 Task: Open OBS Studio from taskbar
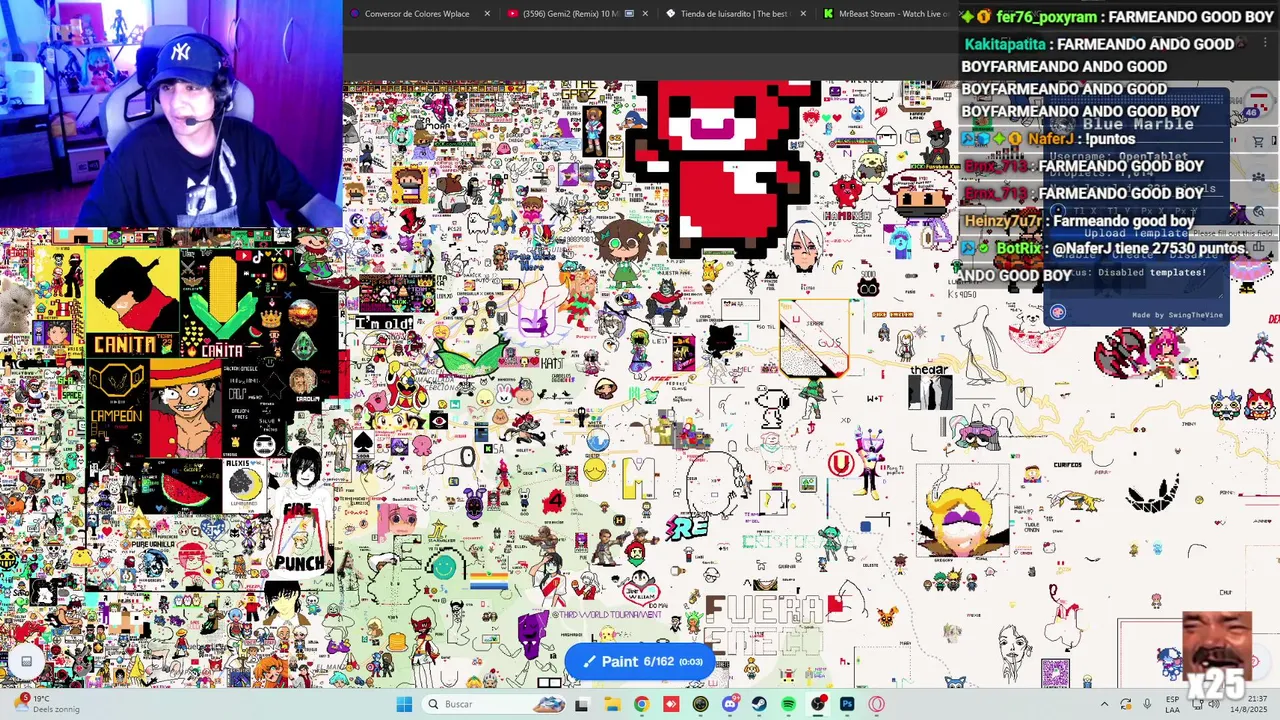pyautogui.click(x=818, y=704)
